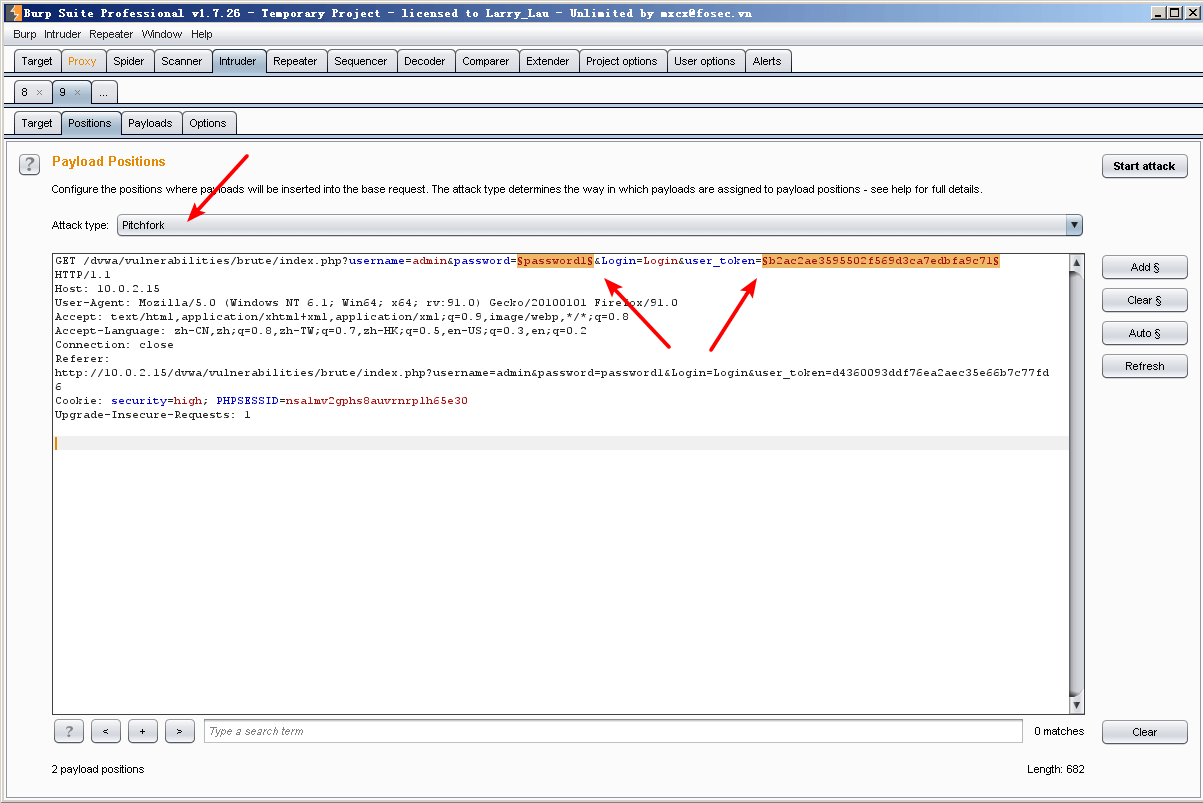Open the Window menu

click(x=162, y=34)
